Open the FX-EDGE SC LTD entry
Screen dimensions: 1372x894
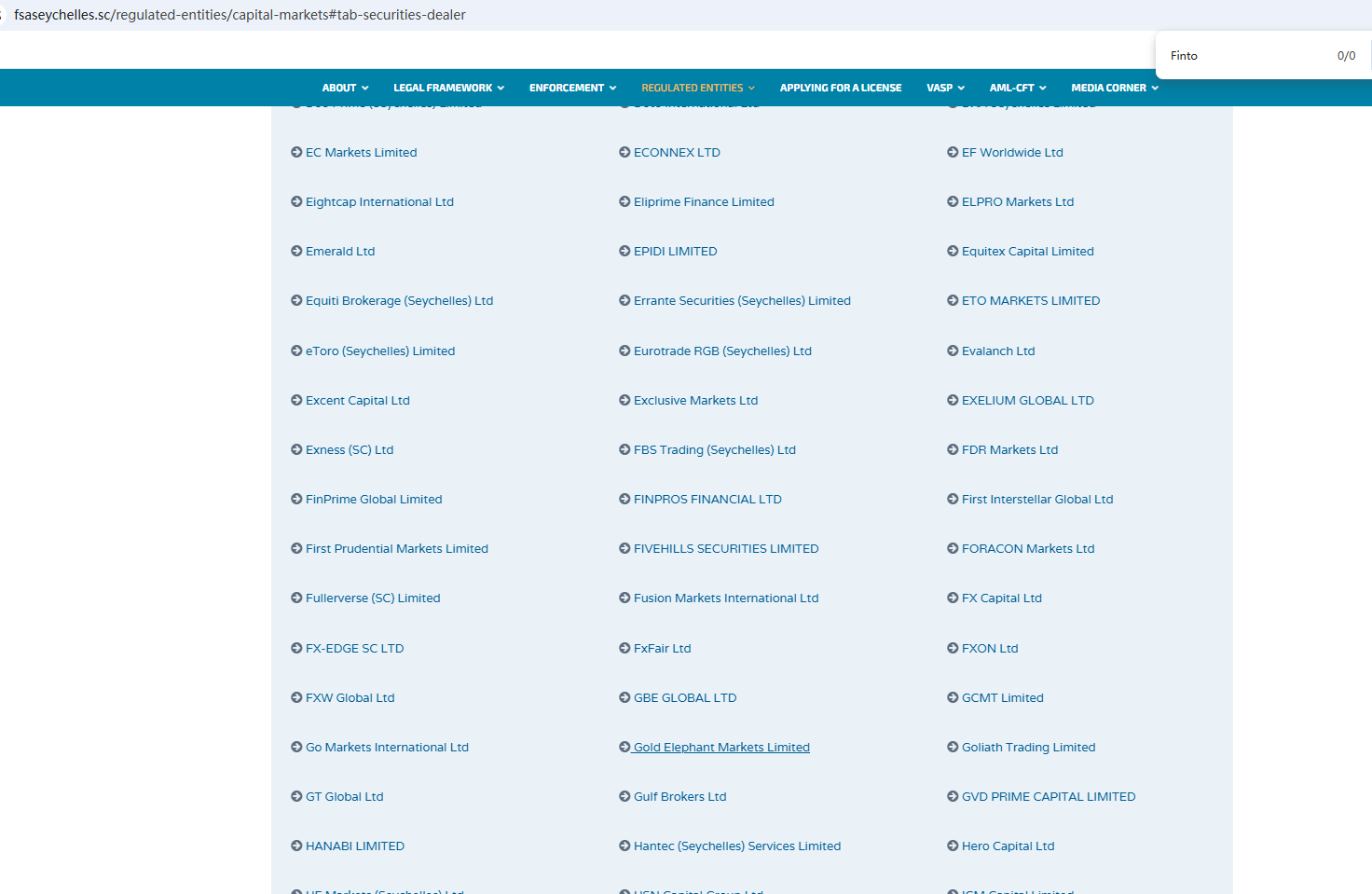point(354,648)
